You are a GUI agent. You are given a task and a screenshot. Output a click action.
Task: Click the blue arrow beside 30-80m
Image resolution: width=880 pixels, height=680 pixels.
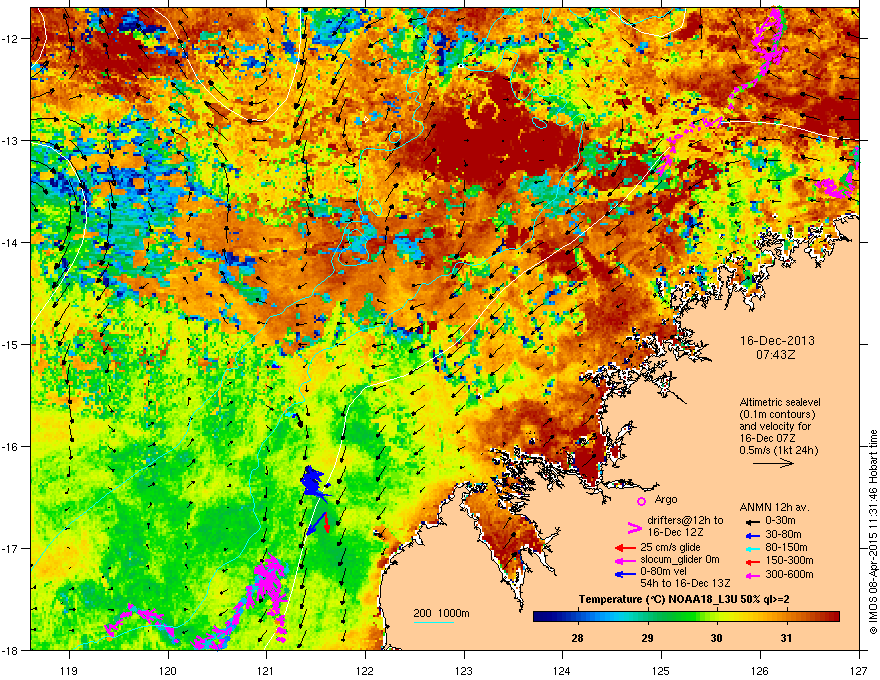click(753, 535)
